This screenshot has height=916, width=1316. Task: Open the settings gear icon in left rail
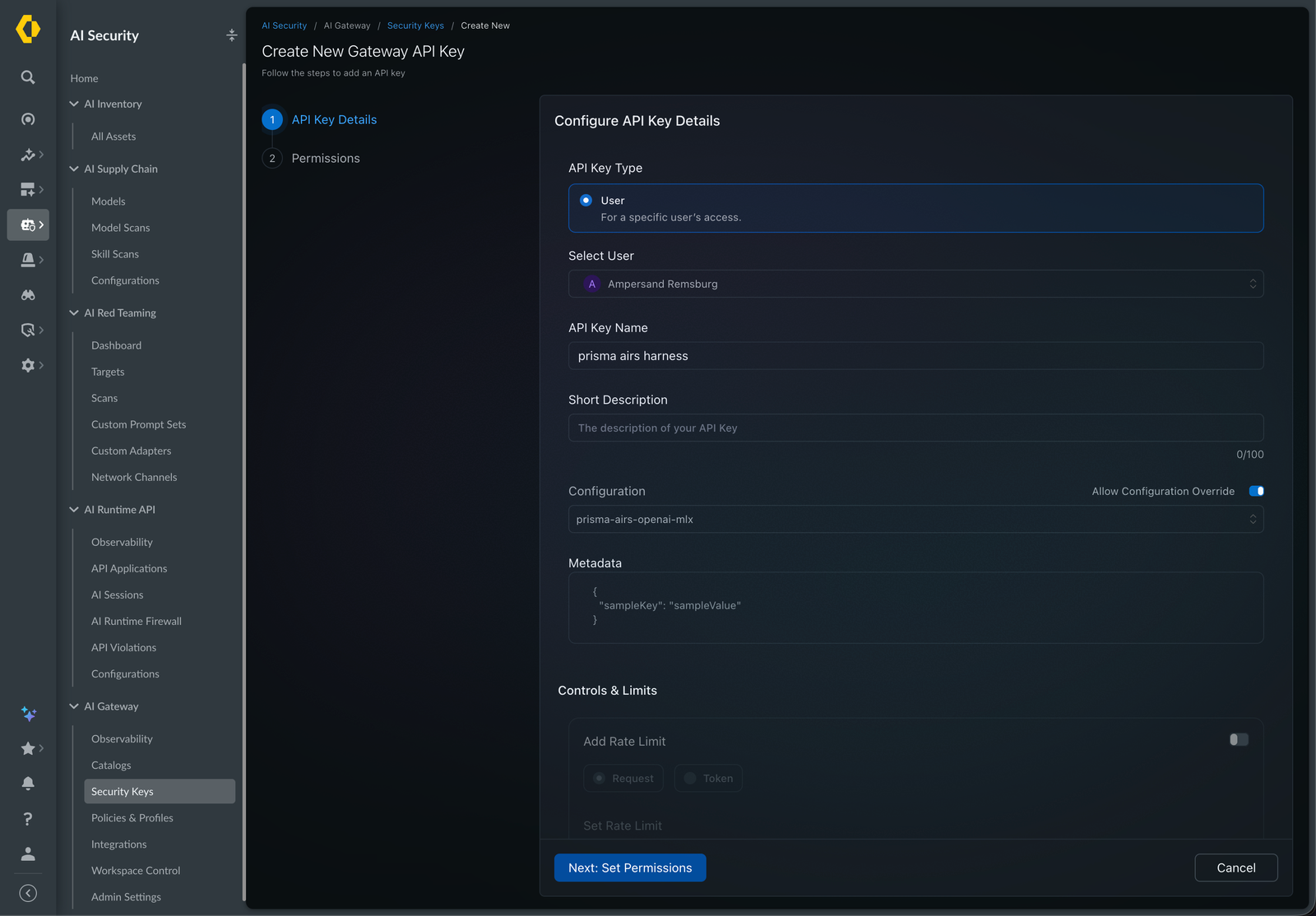coord(28,365)
